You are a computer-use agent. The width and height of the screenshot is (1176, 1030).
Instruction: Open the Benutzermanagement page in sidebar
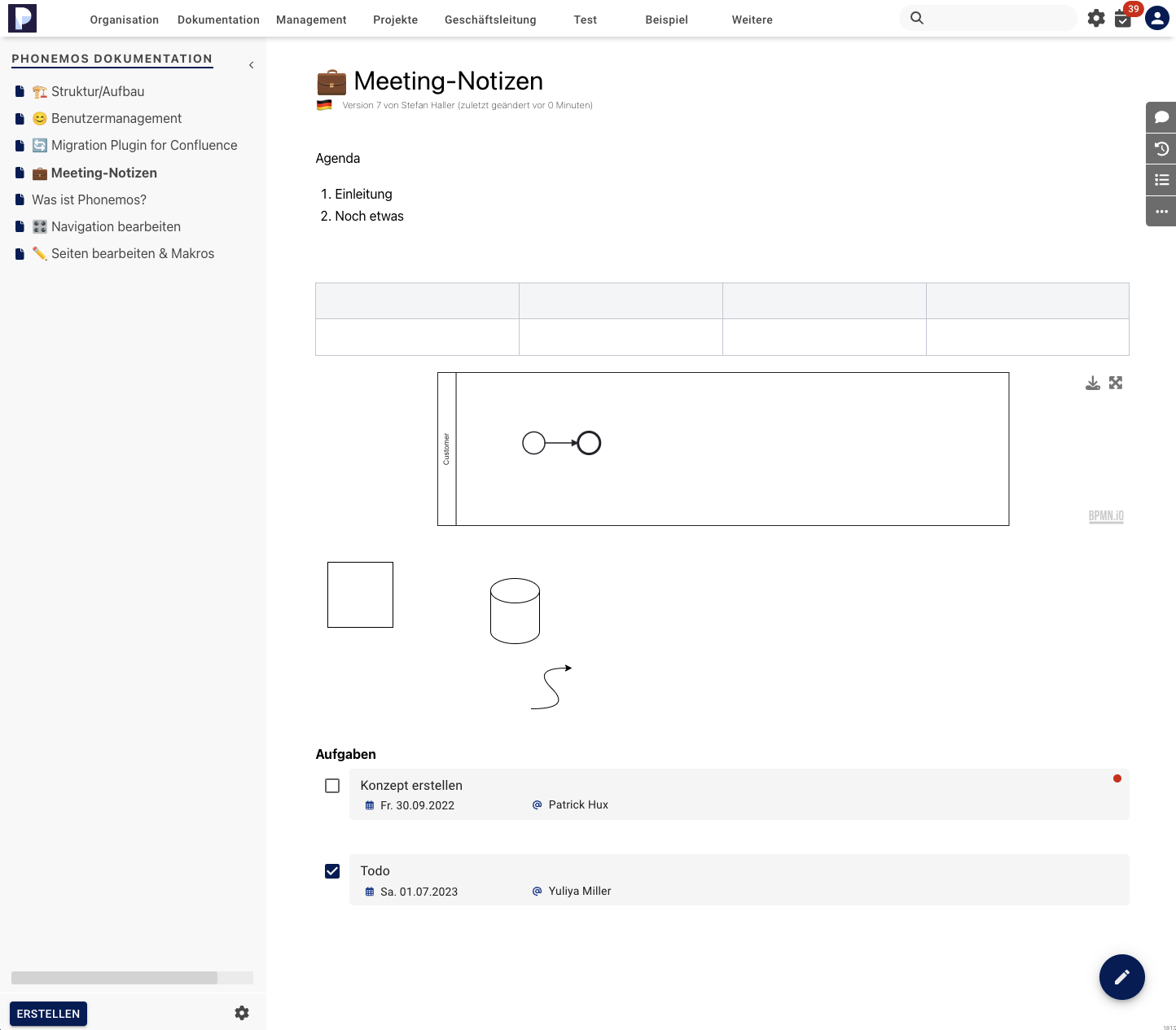tap(116, 119)
